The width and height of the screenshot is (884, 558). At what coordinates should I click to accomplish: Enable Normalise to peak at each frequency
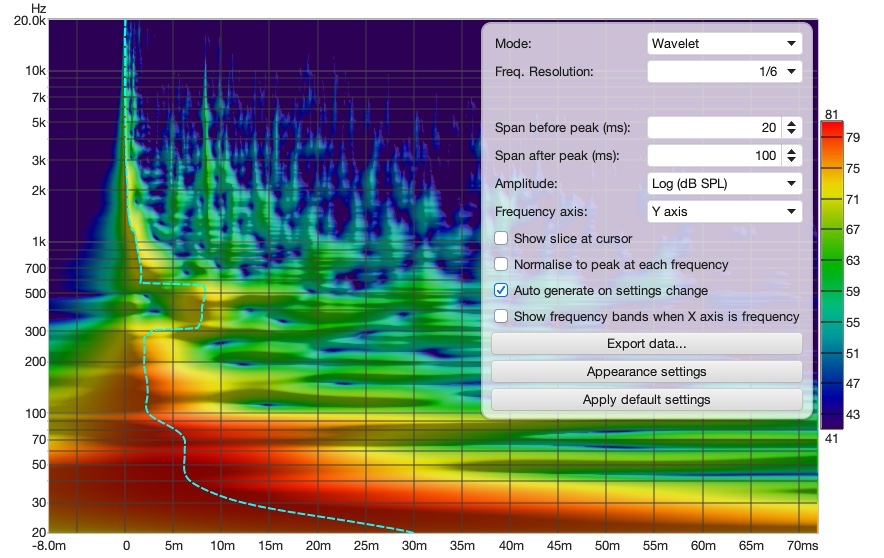pos(501,264)
